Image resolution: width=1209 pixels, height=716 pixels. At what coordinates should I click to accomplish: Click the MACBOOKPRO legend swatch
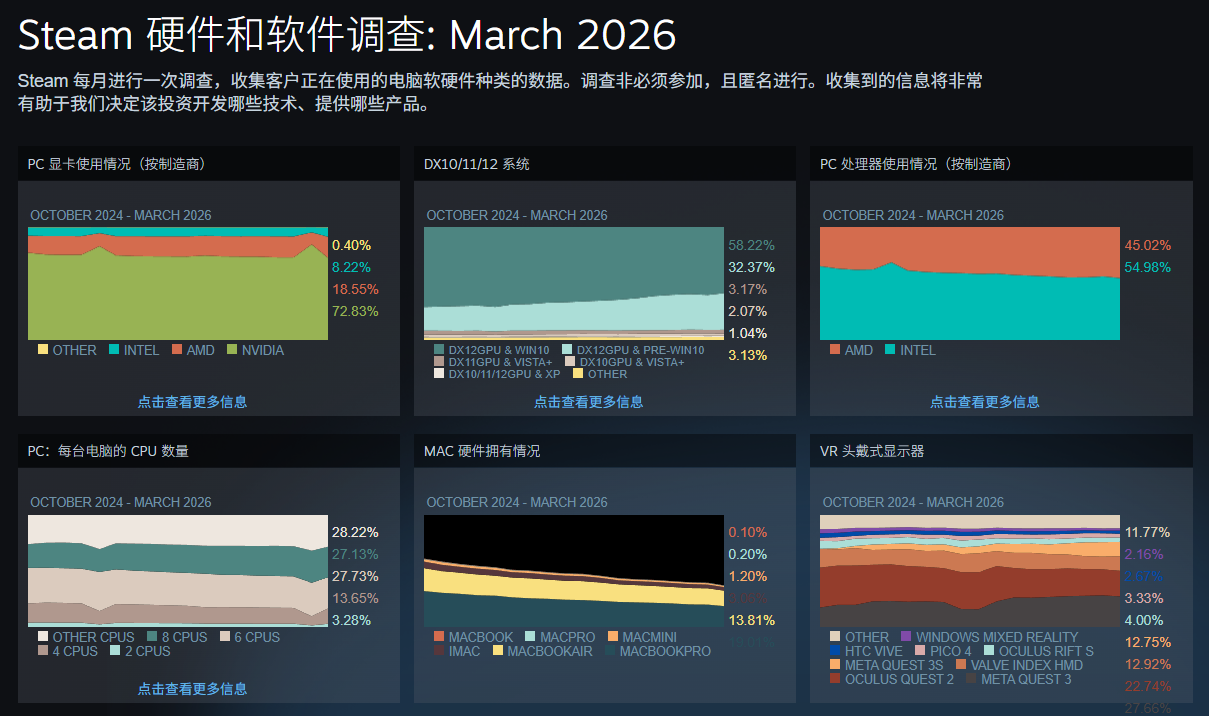pos(611,651)
